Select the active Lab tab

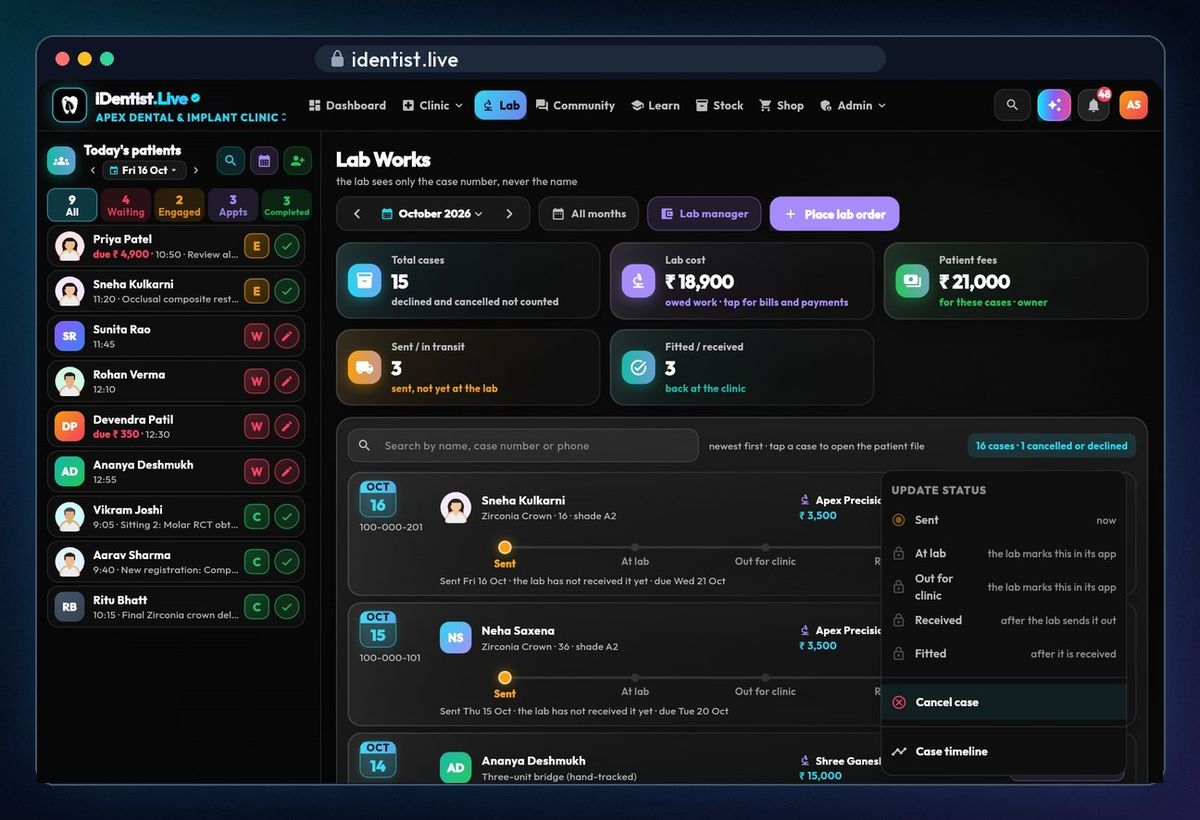click(x=500, y=105)
